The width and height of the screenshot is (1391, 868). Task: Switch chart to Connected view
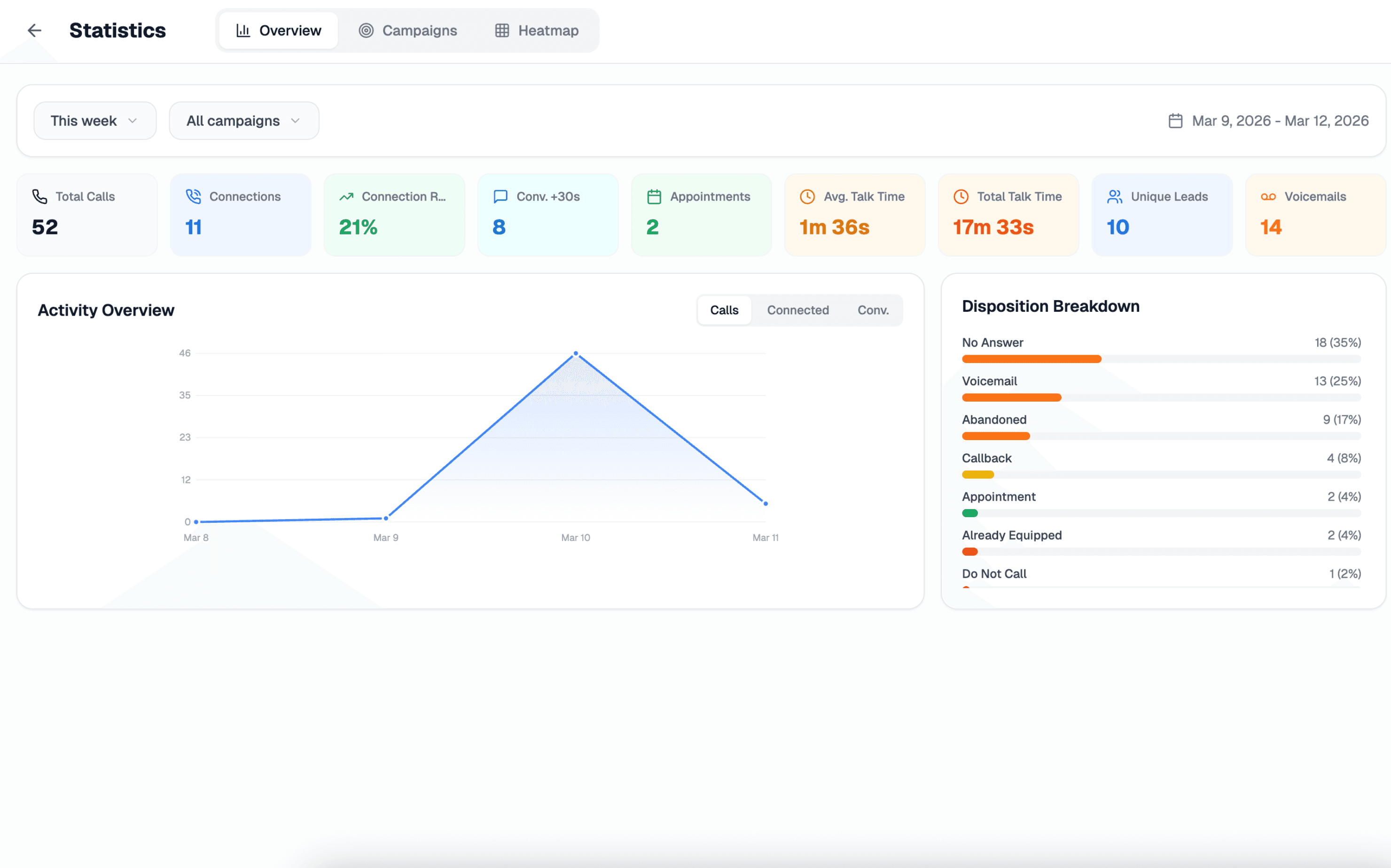click(798, 310)
